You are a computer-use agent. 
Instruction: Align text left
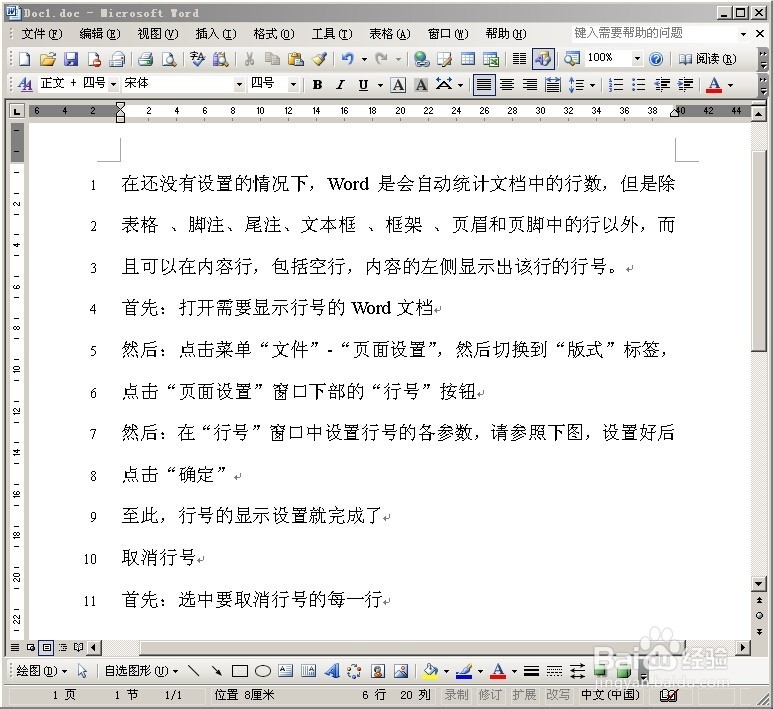point(484,85)
